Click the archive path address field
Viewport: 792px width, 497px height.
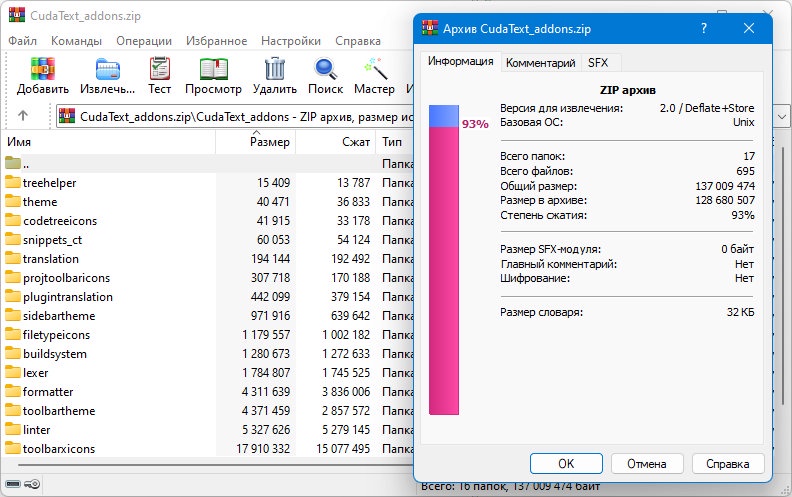(x=235, y=117)
